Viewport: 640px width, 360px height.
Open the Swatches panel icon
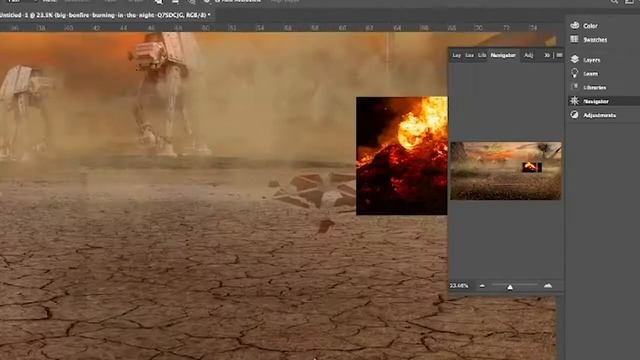[x=575, y=39]
